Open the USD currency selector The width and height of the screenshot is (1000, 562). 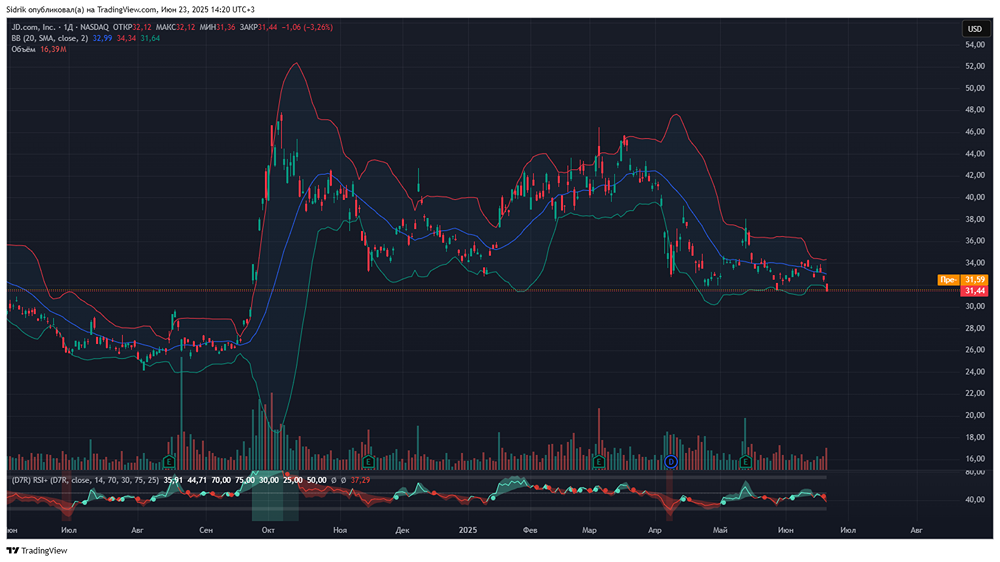click(974, 29)
